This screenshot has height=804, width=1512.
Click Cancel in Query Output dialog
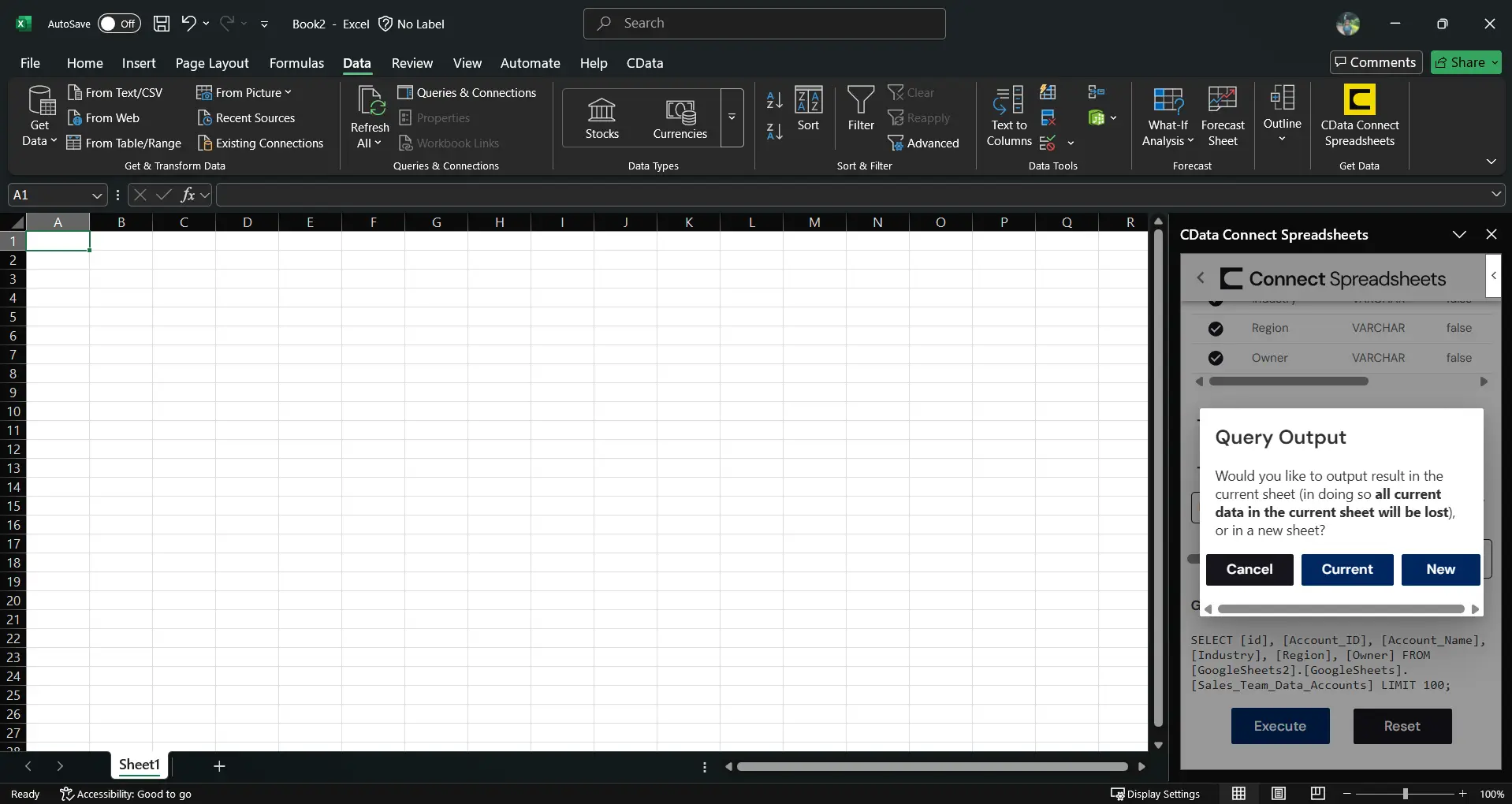1249,569
